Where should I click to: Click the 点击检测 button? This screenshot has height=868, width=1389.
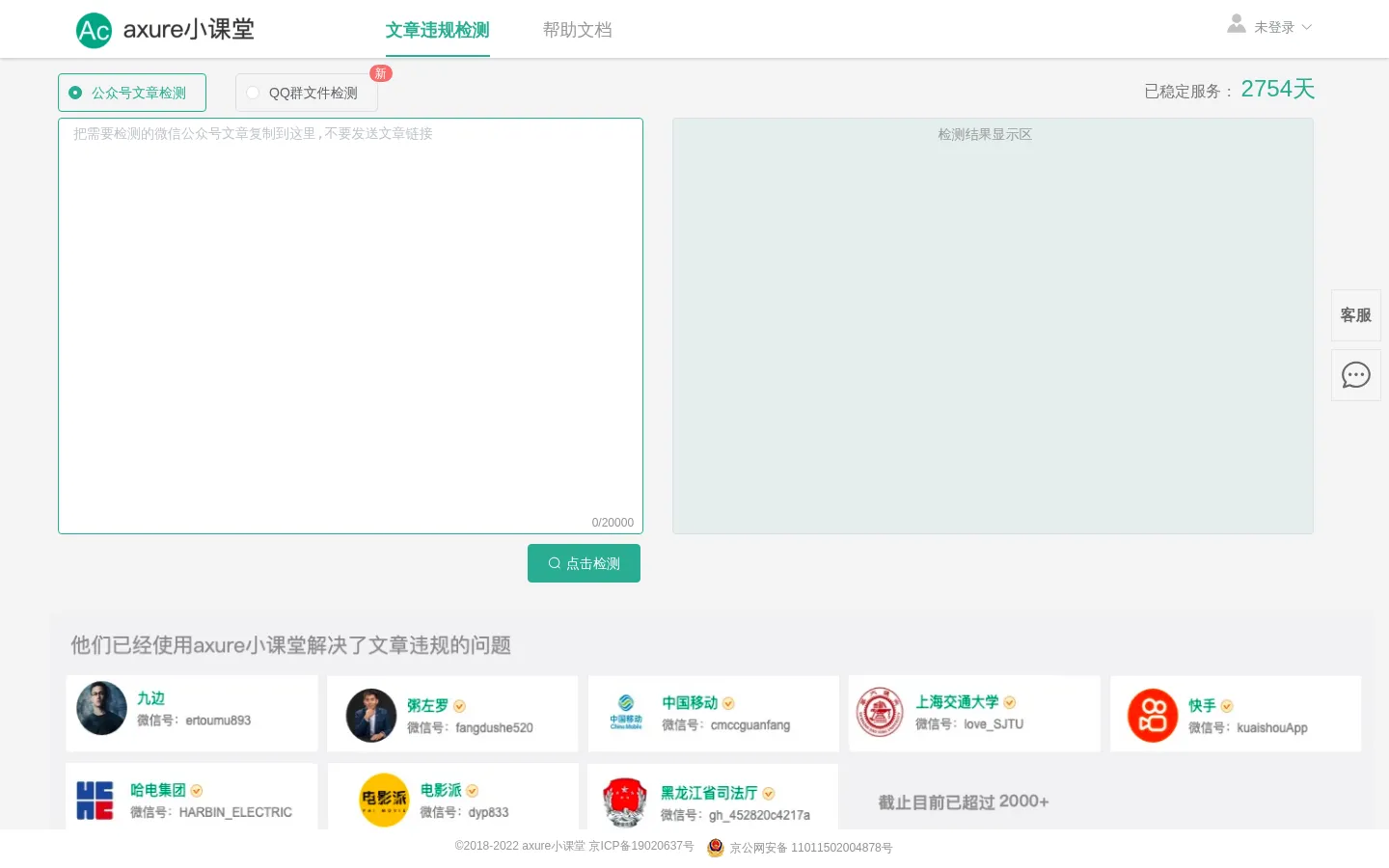pos(584,563)
